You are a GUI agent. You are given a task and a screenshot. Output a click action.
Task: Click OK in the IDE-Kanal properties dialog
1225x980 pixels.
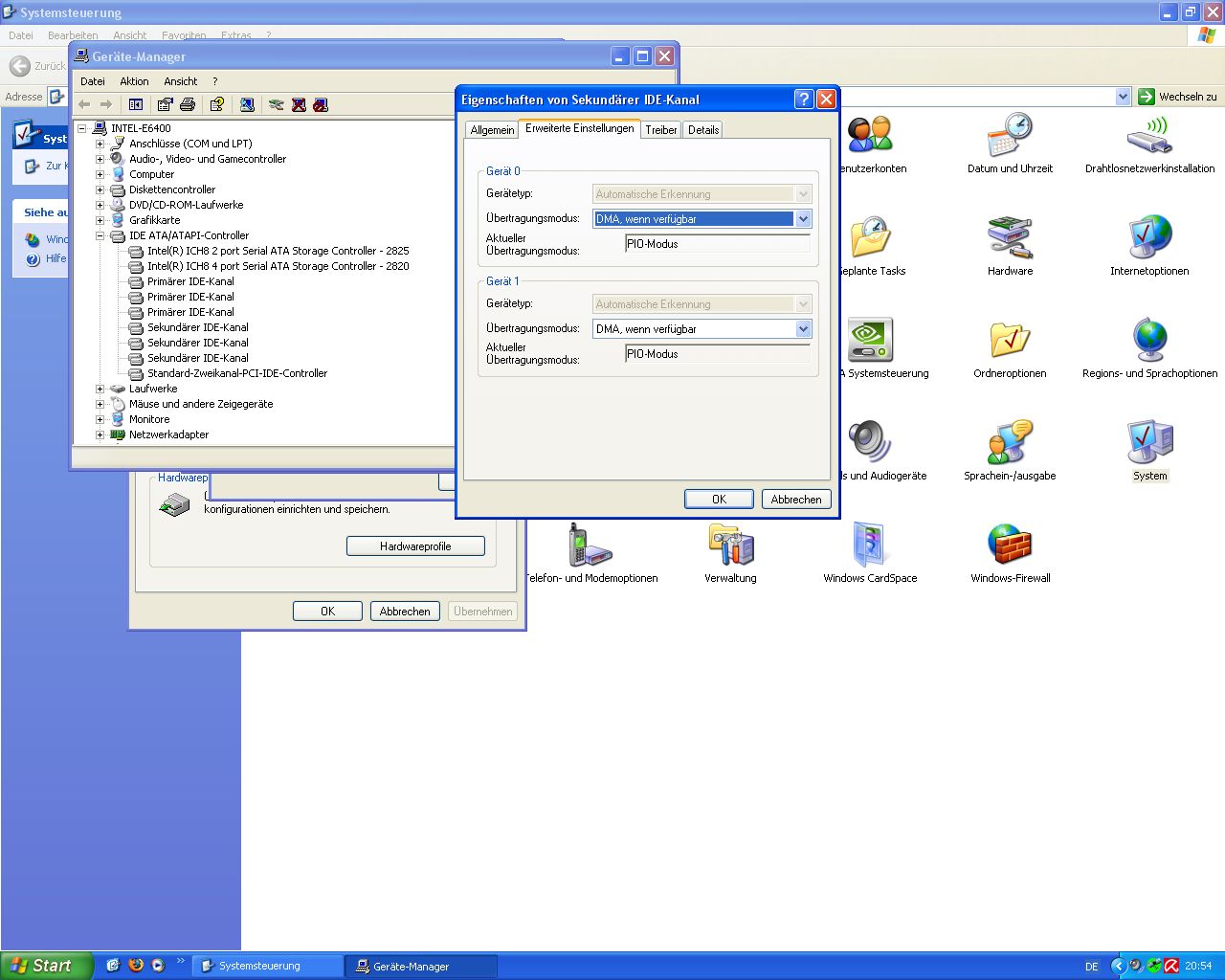tap(719, 499)
